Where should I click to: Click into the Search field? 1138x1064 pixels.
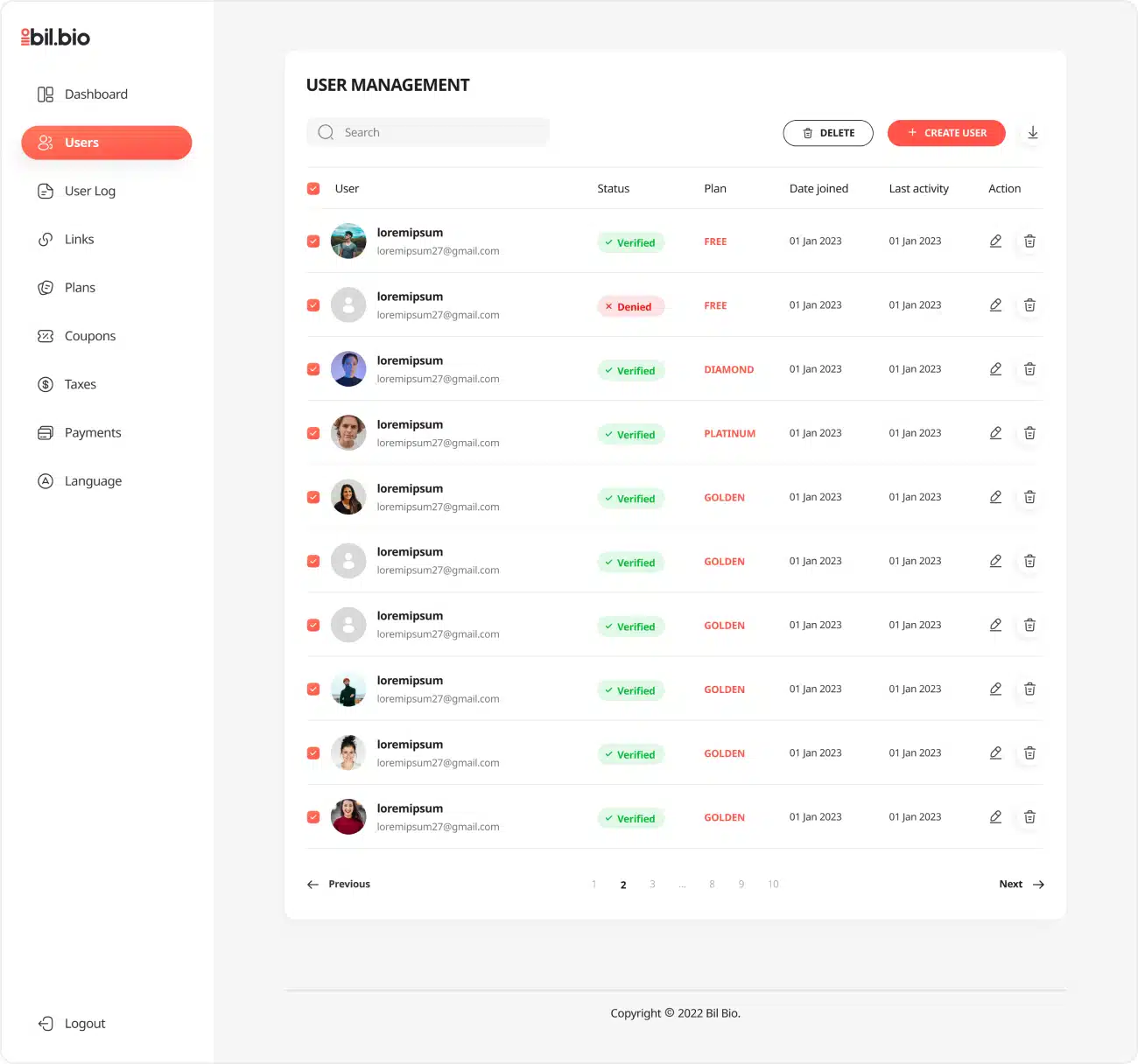(x=438, y=133)
